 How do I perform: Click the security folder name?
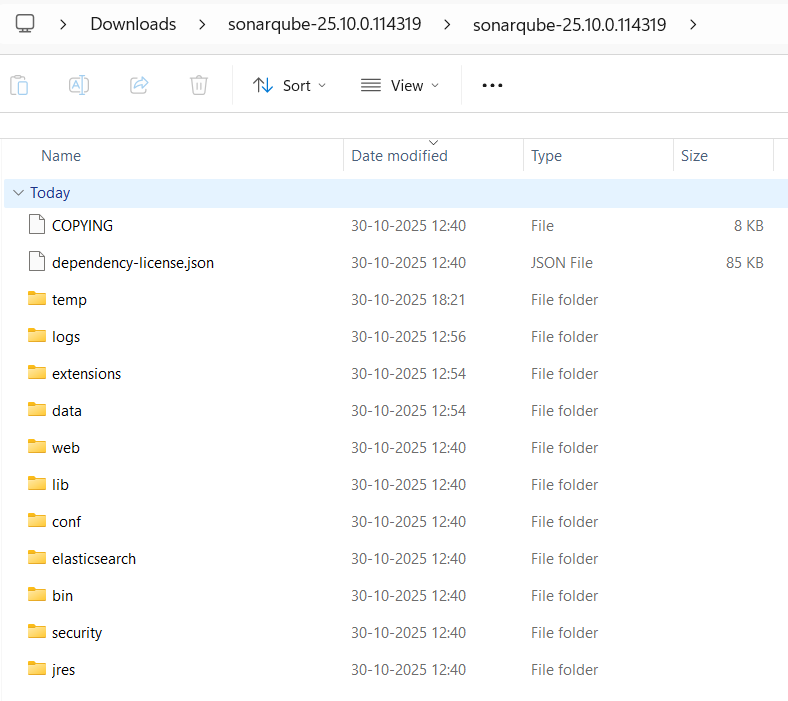pos(77,633)
